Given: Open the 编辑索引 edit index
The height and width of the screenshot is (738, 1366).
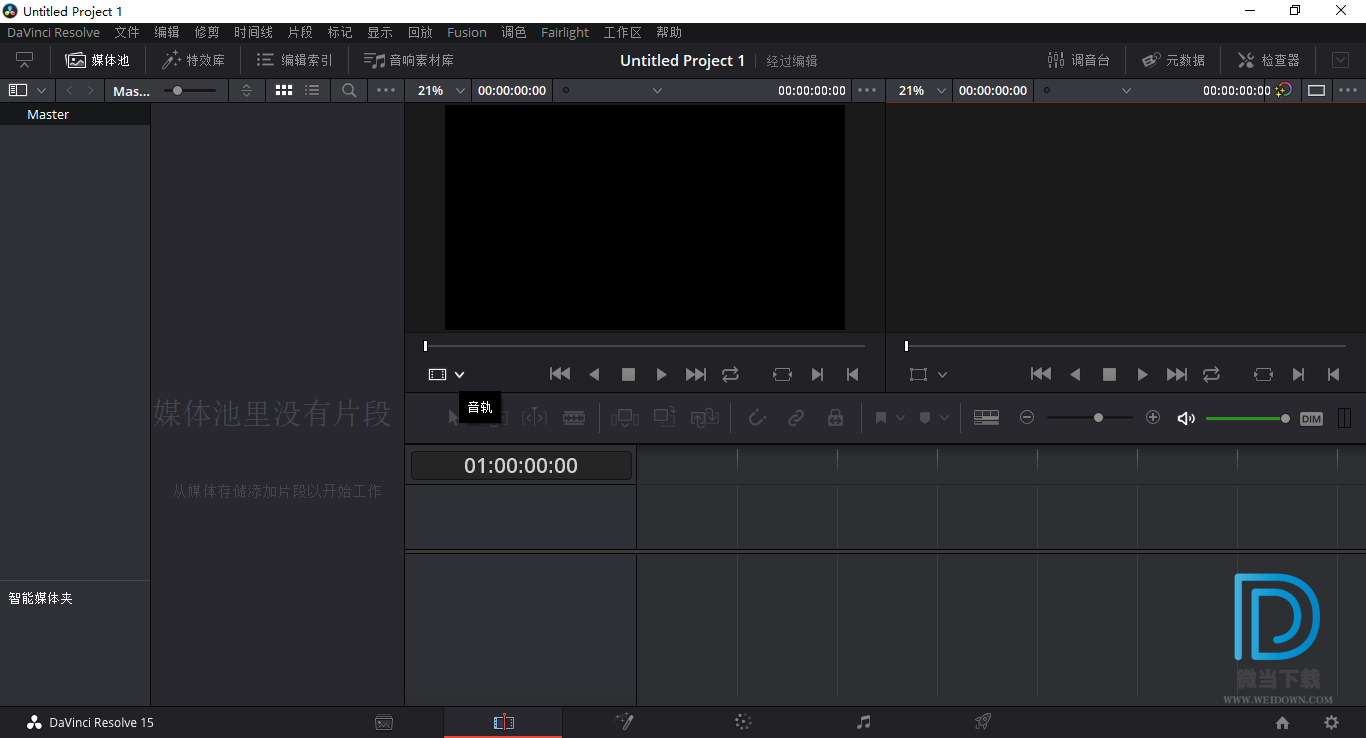Looking at the screenshot, I should [294, 60].
